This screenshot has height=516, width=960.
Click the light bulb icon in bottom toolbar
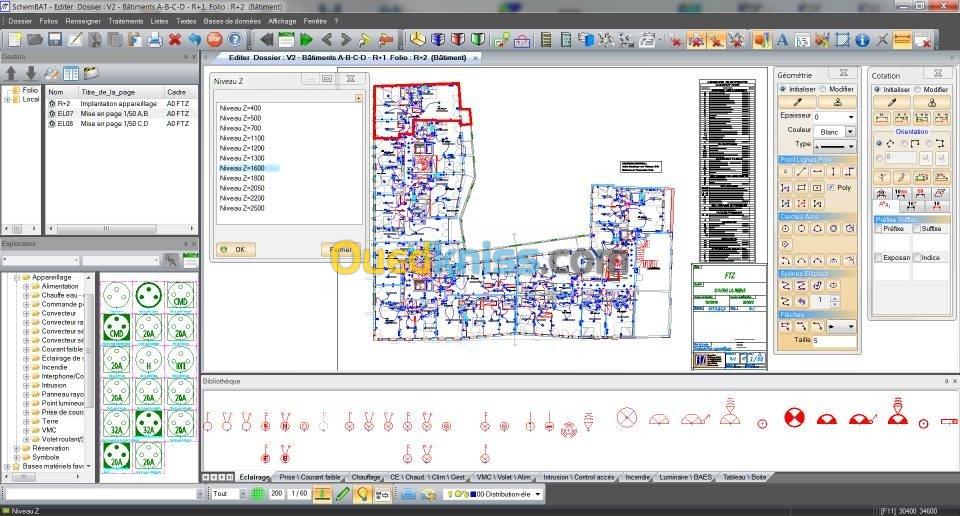[x=362, y=493]
